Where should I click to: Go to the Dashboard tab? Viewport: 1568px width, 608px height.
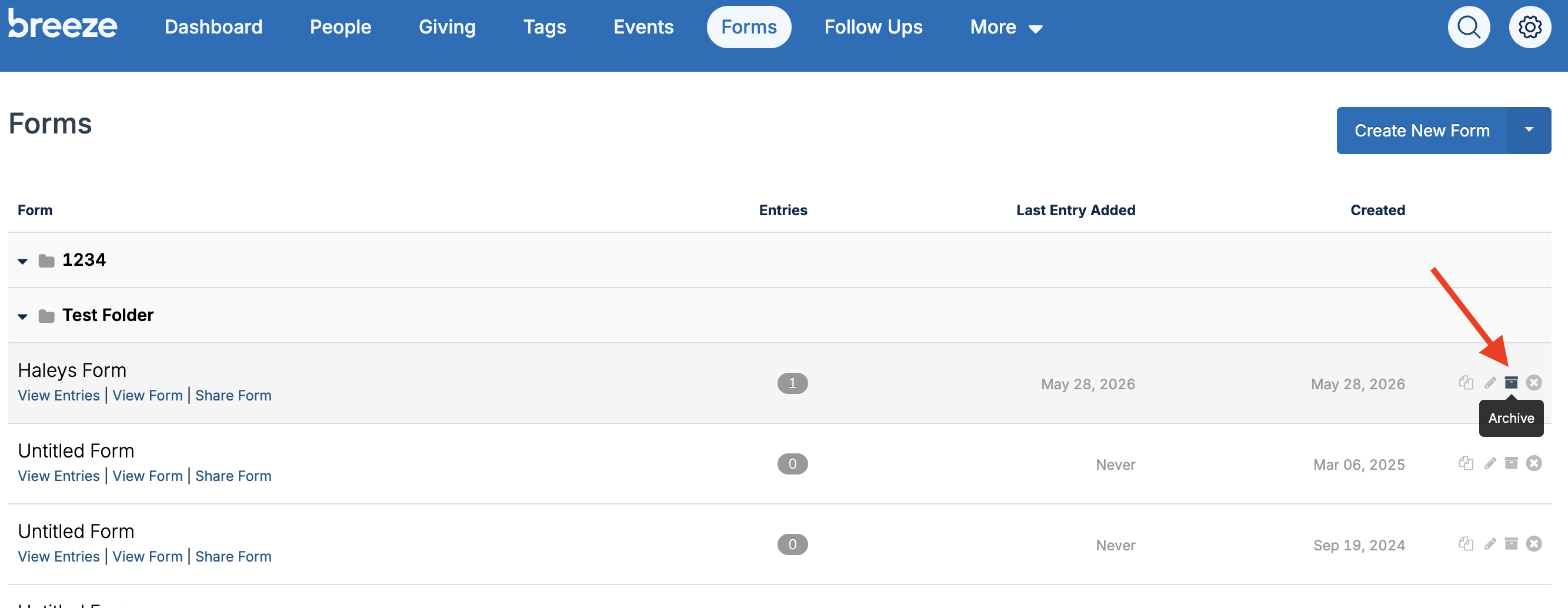[x=213, y=28]
